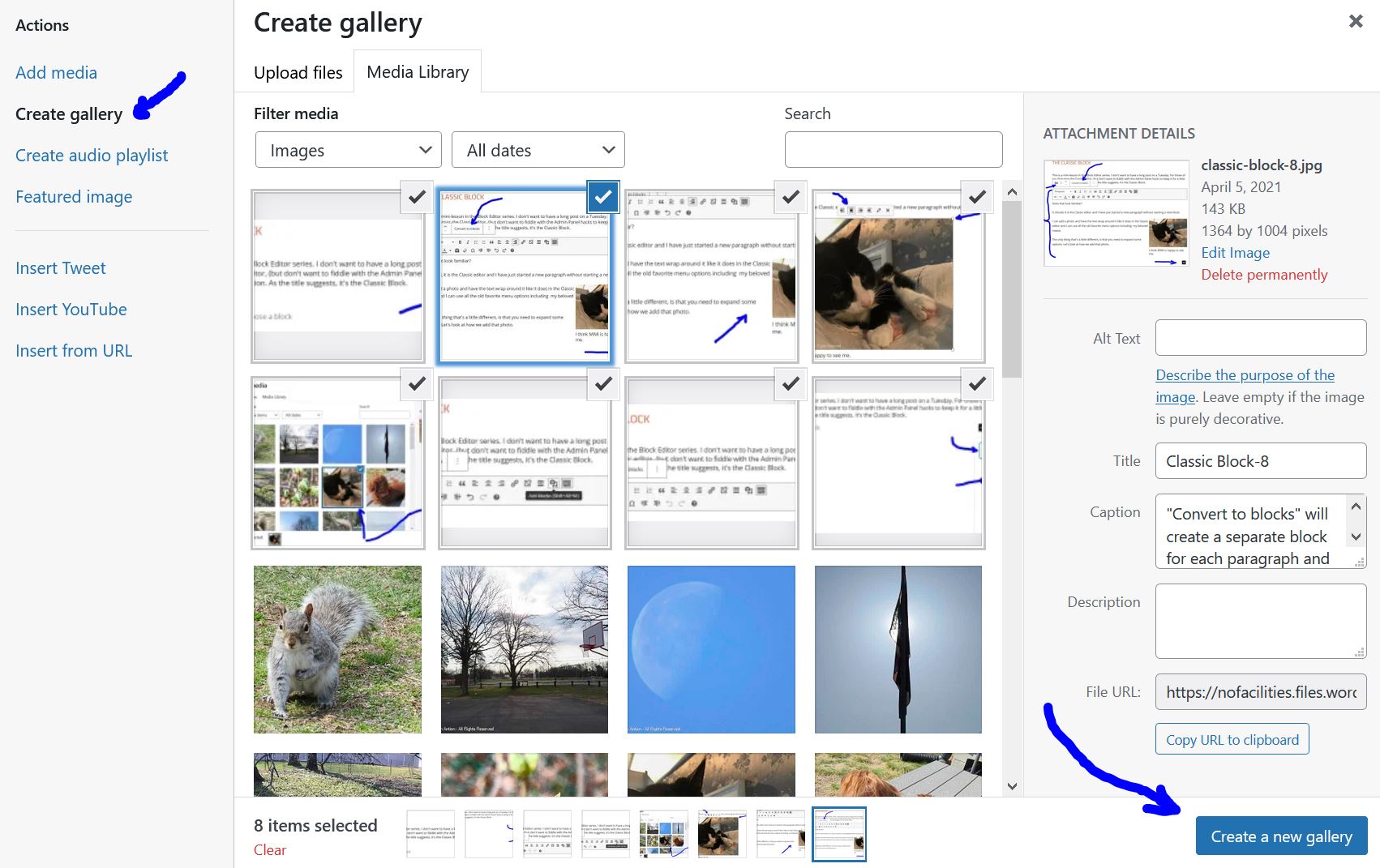
Task: Select the flag silhouette photo
Action: 898,649
